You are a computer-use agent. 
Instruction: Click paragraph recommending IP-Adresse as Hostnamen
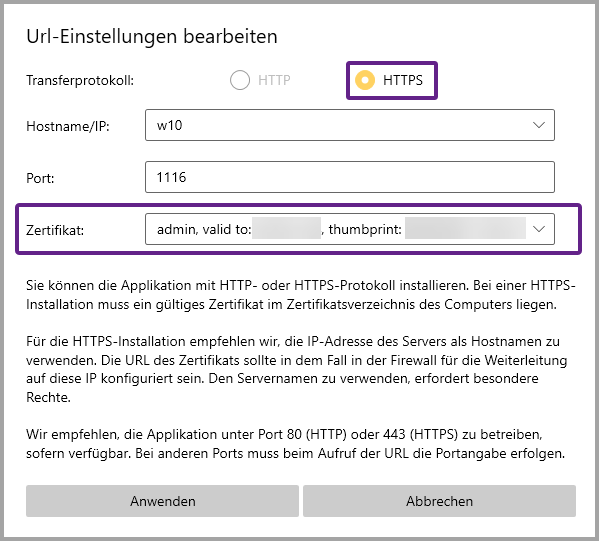[296, 369]
